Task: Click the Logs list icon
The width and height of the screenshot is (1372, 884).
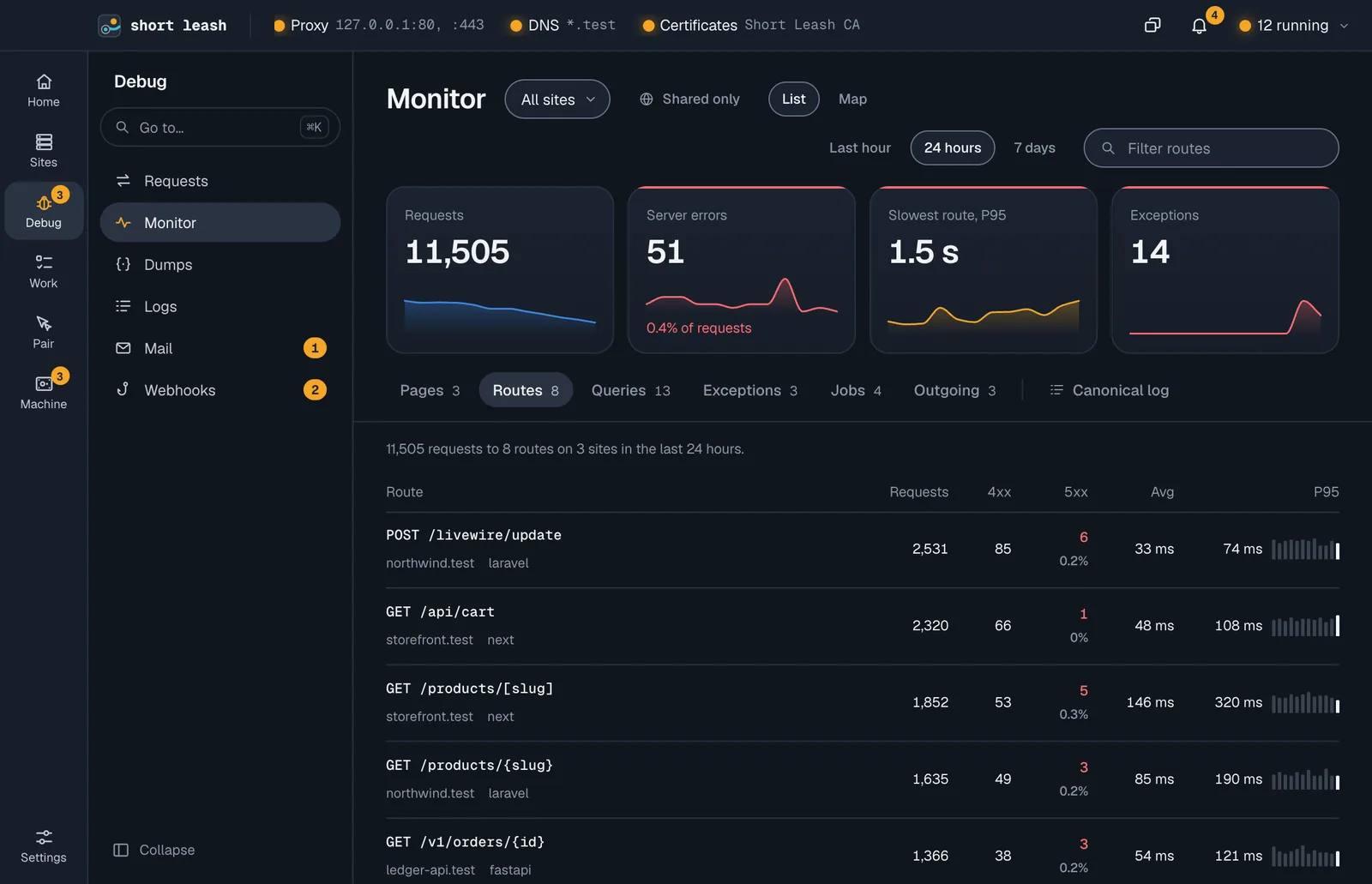Action: coord(123,306)
